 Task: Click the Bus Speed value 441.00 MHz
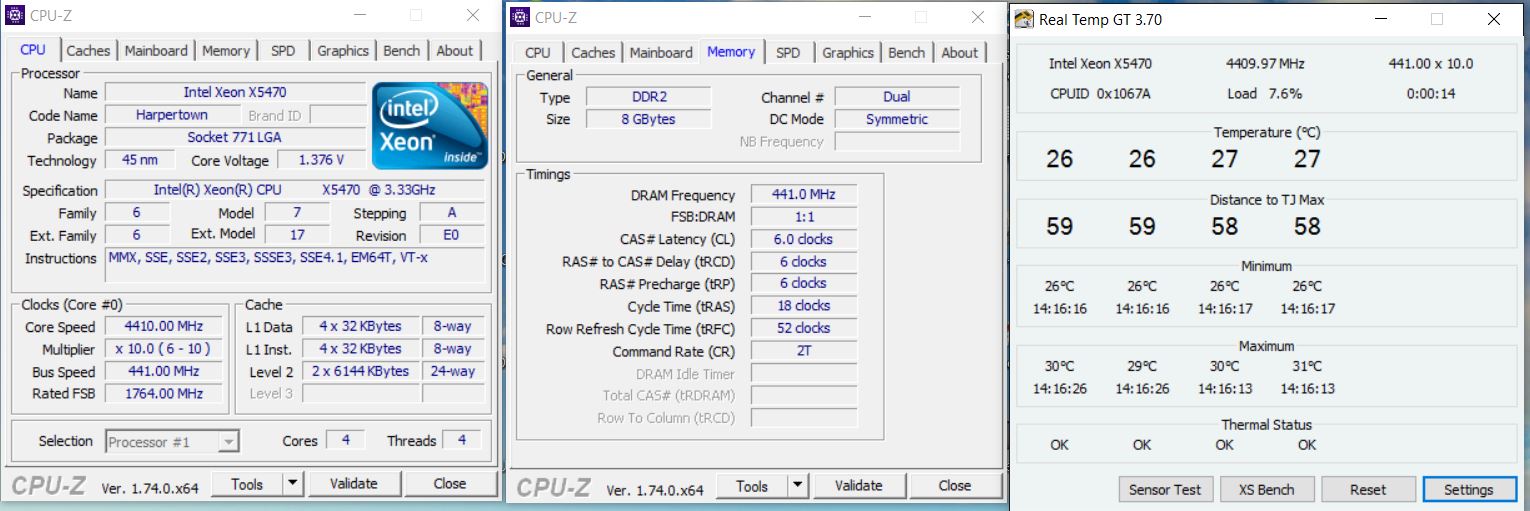(164, 371)
